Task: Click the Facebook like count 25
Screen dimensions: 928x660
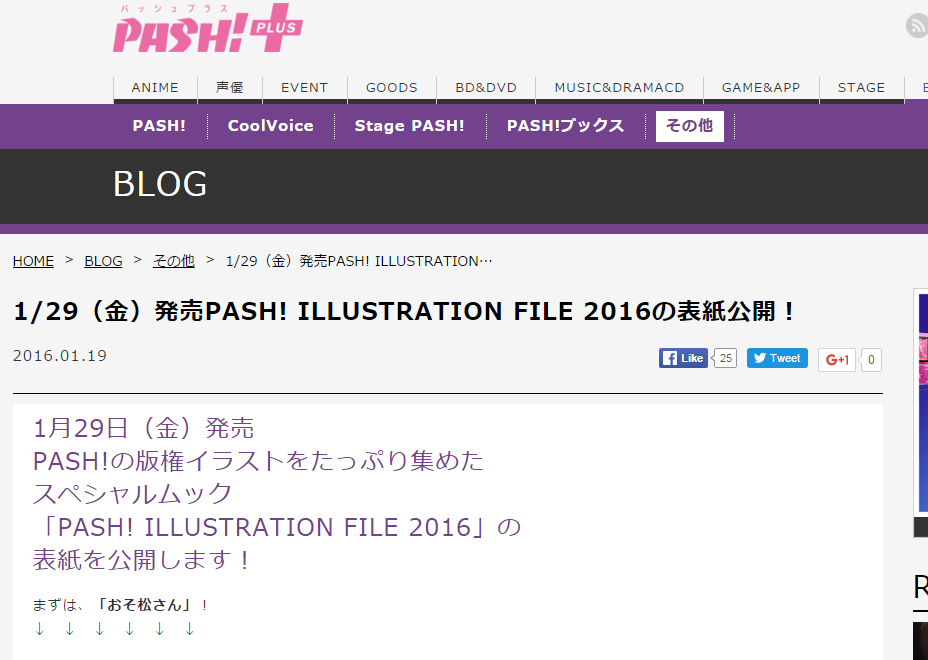Action: click(x=726, y=358)
